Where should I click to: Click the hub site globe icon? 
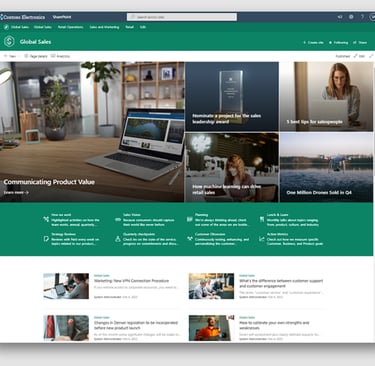pos(6,27)
